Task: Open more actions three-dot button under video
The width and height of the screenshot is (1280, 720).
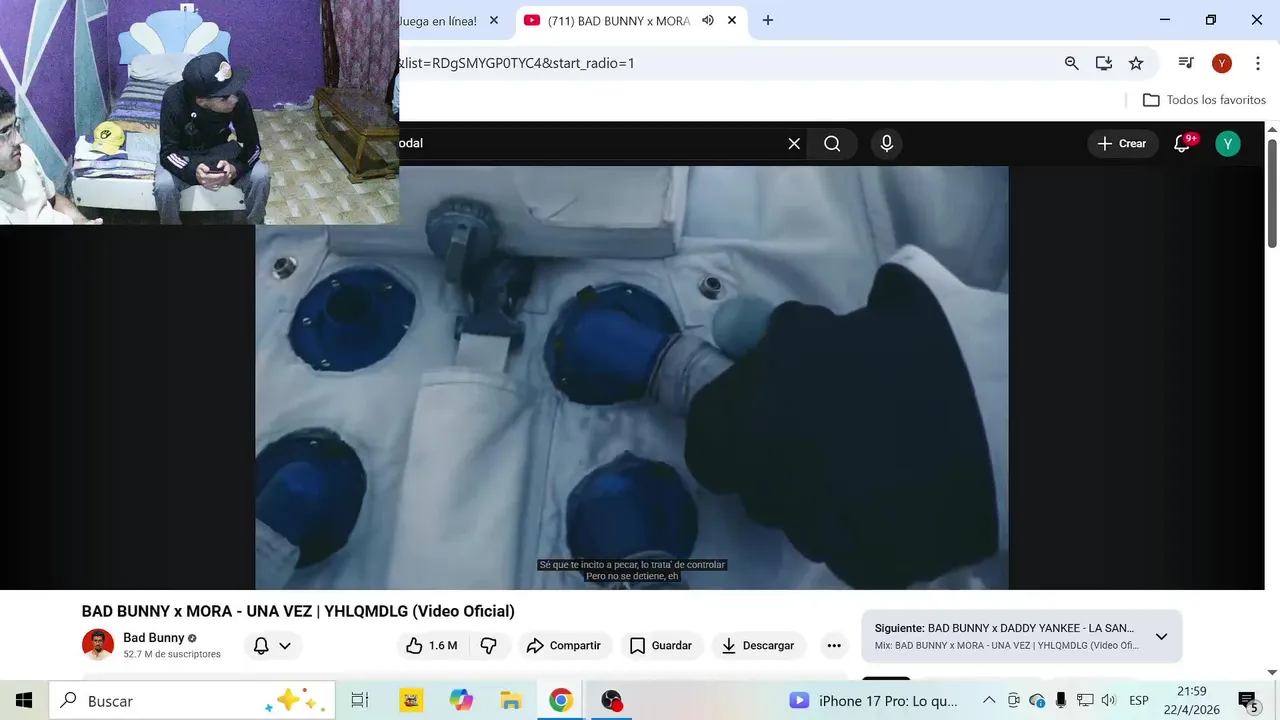Action: click(x=834, y=646)
